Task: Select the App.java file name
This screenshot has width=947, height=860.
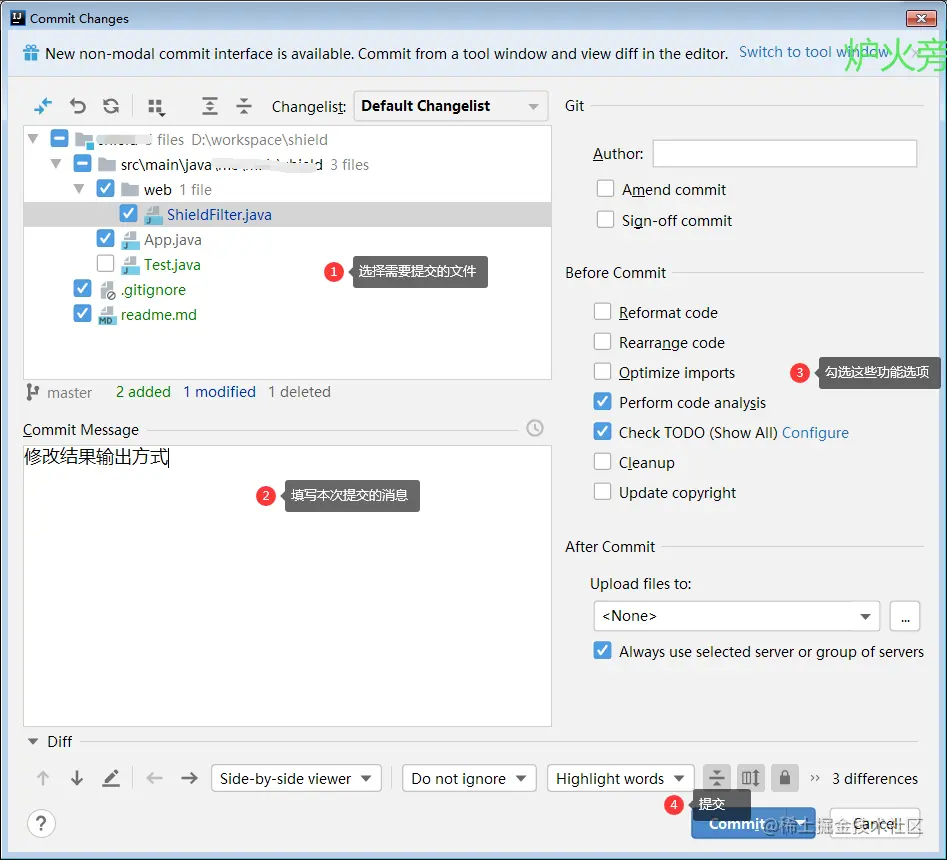Action: point(173,240)
